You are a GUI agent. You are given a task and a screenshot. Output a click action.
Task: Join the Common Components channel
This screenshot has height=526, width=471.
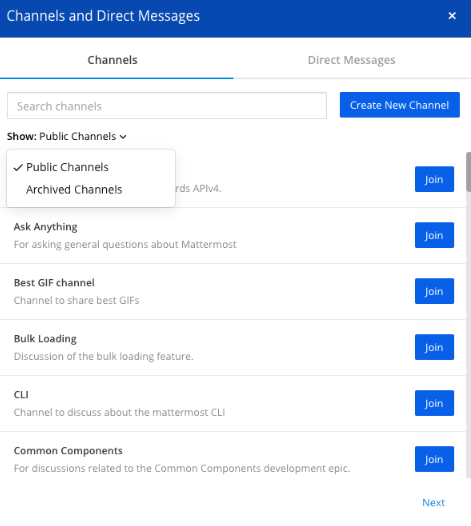point(434,459)
